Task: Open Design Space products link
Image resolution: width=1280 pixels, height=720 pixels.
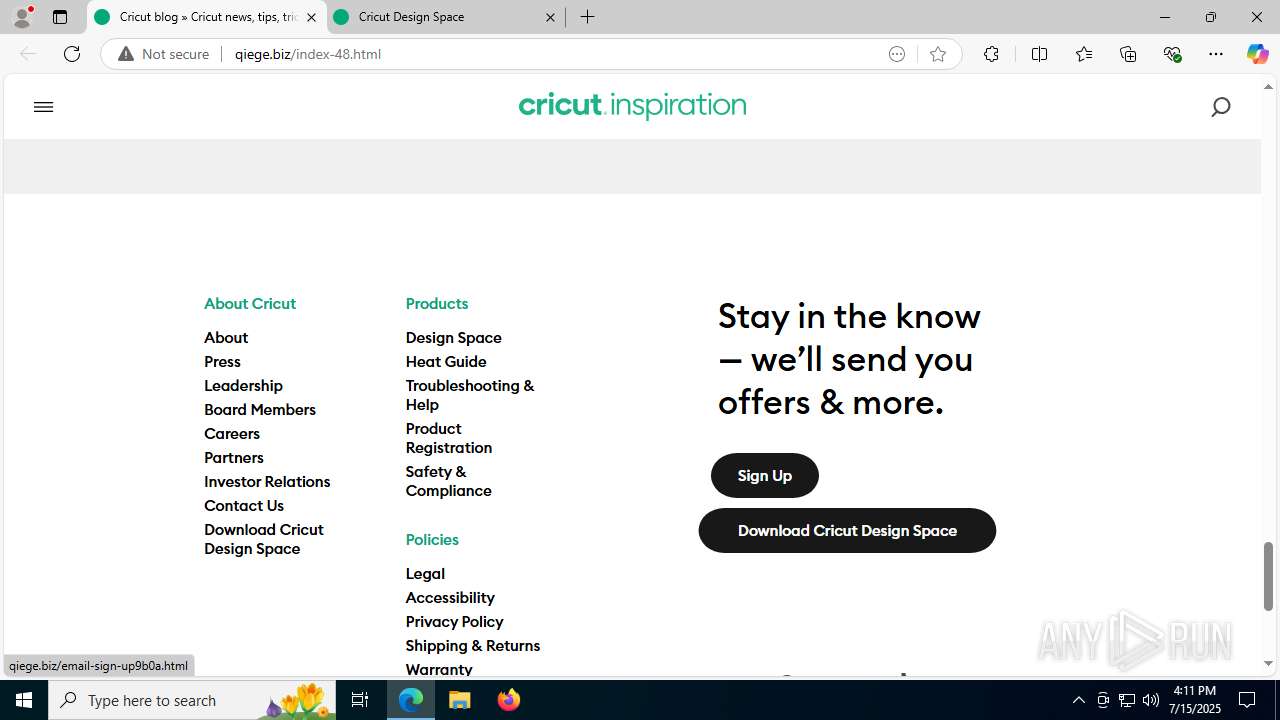Action: pos(454,338)
